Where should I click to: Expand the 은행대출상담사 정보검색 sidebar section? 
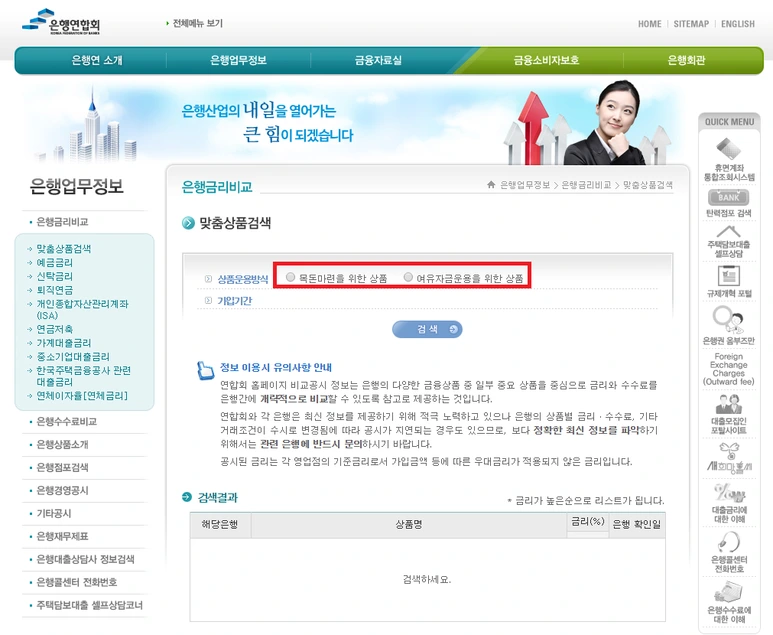(85, 559)
